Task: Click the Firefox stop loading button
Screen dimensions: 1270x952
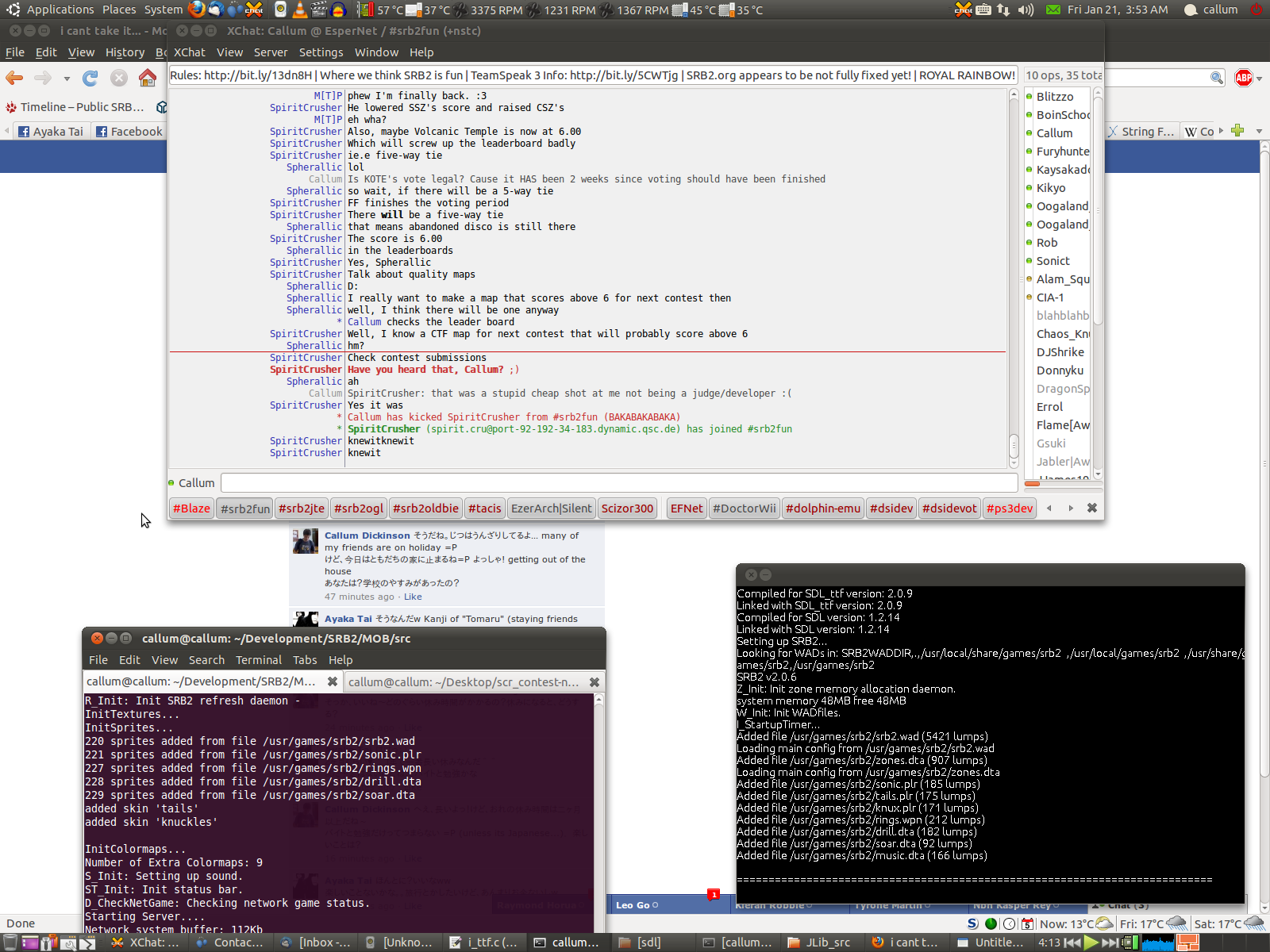Action: pyautogui.click(x=119, y=78)
